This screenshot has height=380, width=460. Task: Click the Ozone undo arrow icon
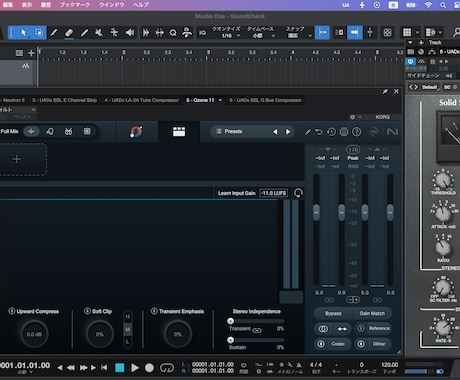point(319,132)
